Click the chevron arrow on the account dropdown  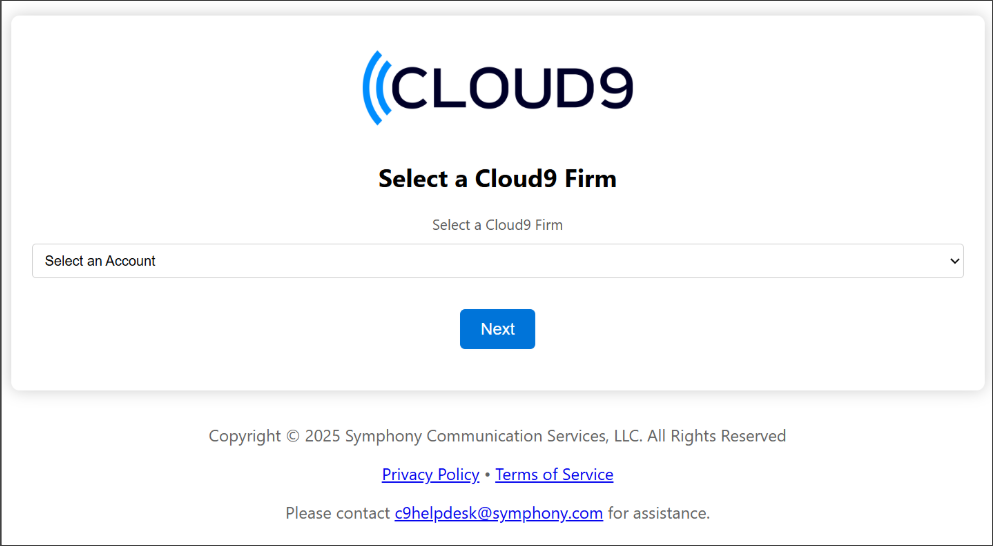(x=954, y=261)
